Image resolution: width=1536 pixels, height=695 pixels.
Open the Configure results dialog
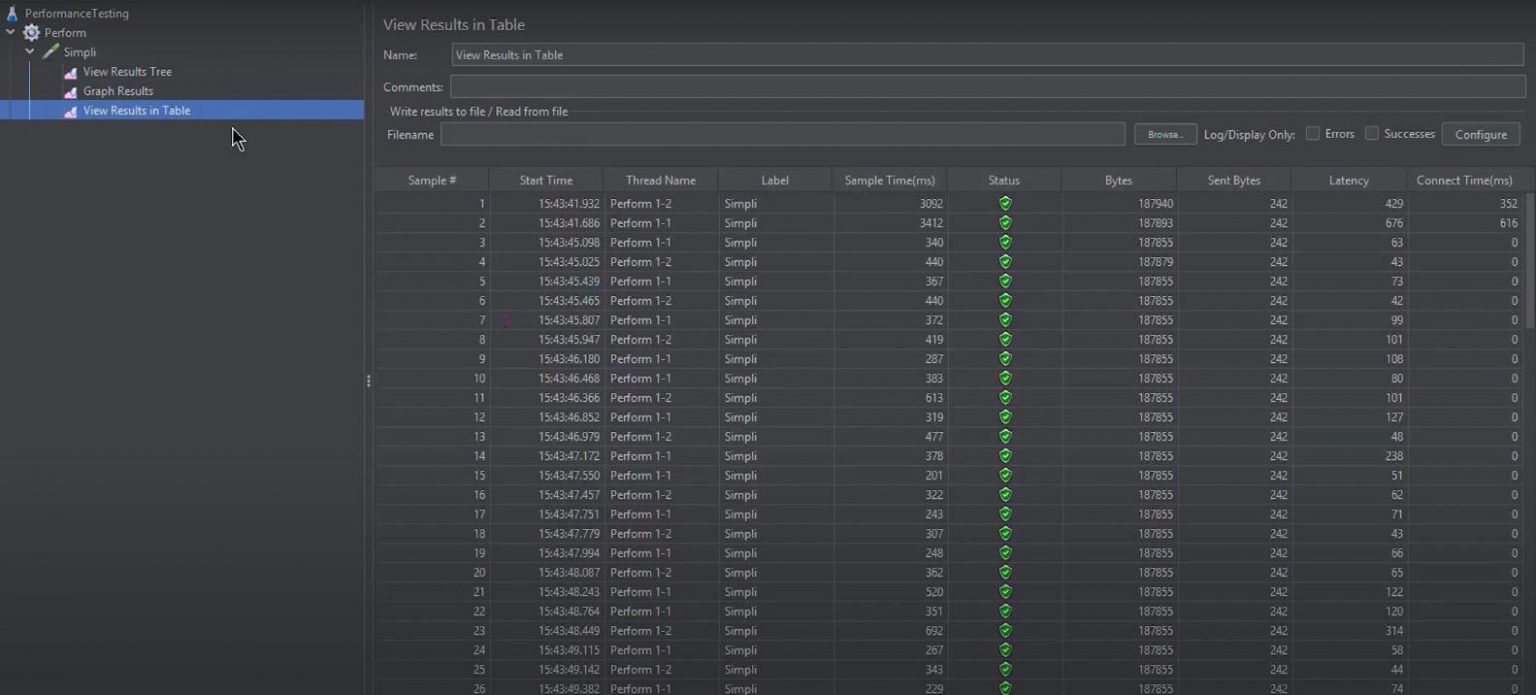[1480, 133]
